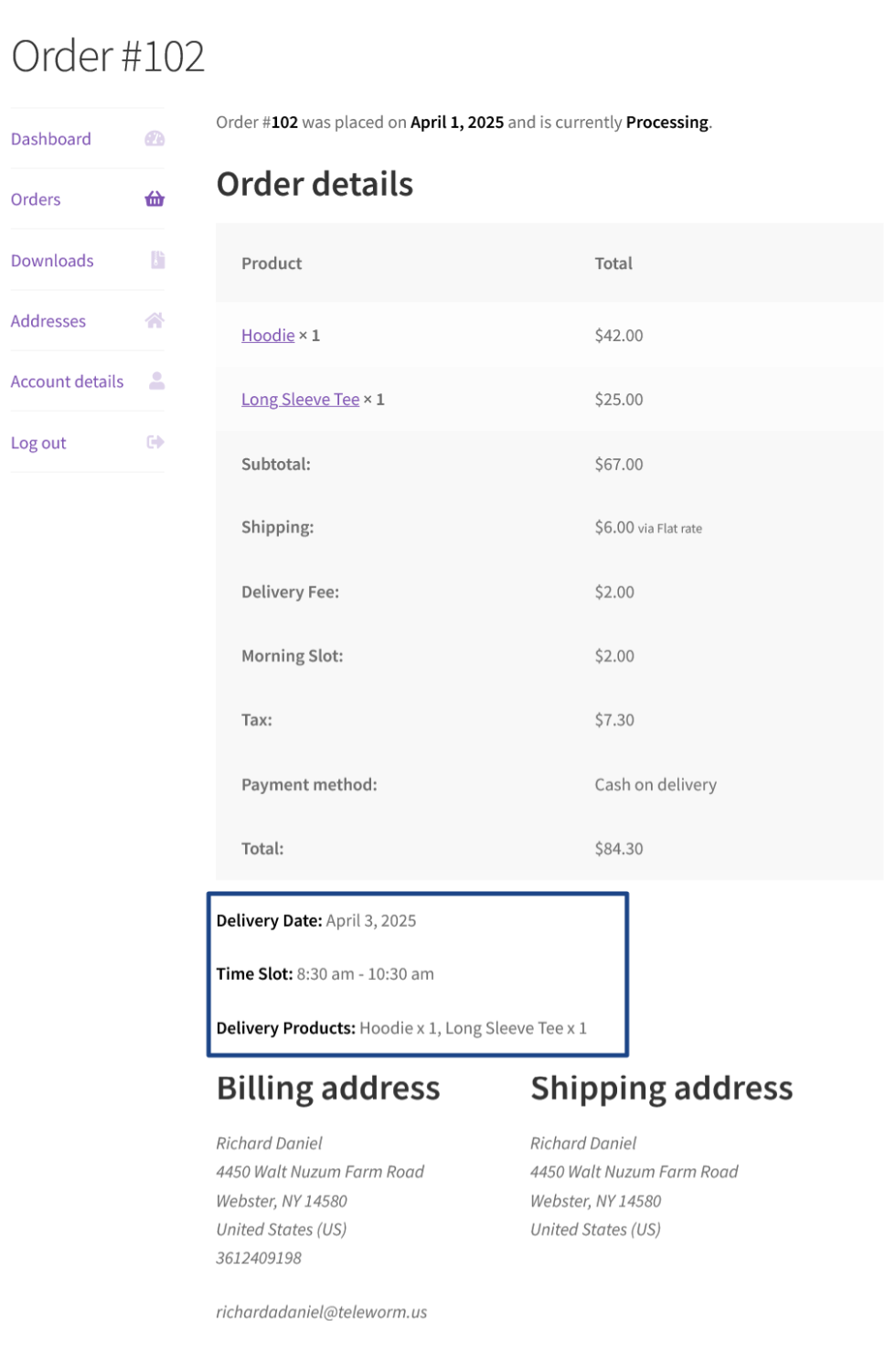Click the Log out arrow icon
The height and width of the screenshot is (1352, 896).
click(x=155, y=443)
